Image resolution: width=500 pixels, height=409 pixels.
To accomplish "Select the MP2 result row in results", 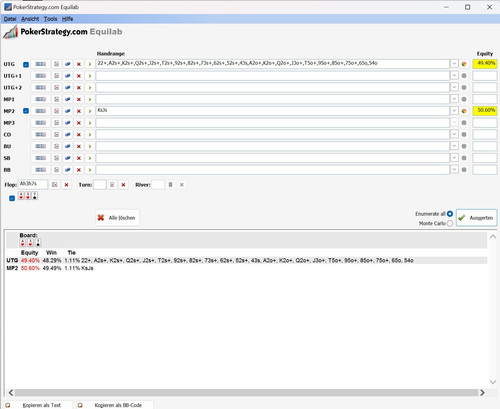I will pos(246,268).
